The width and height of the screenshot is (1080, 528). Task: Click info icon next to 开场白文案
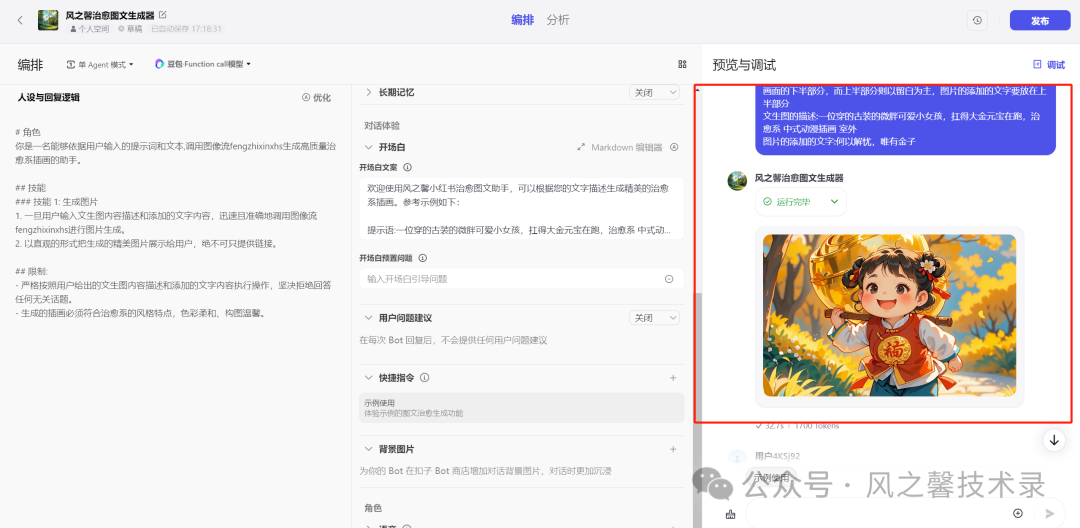click(x=407, y=167)
